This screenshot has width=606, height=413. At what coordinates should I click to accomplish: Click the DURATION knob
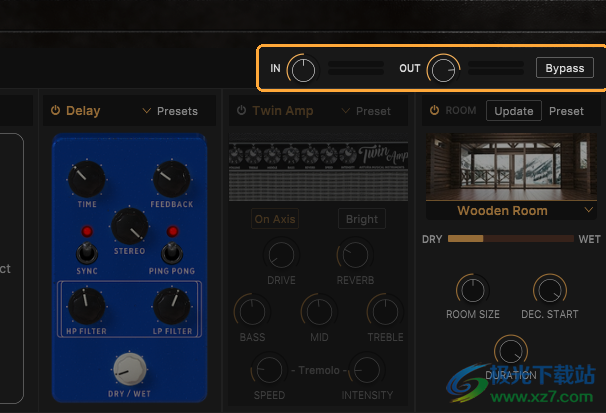coord(511,351)
